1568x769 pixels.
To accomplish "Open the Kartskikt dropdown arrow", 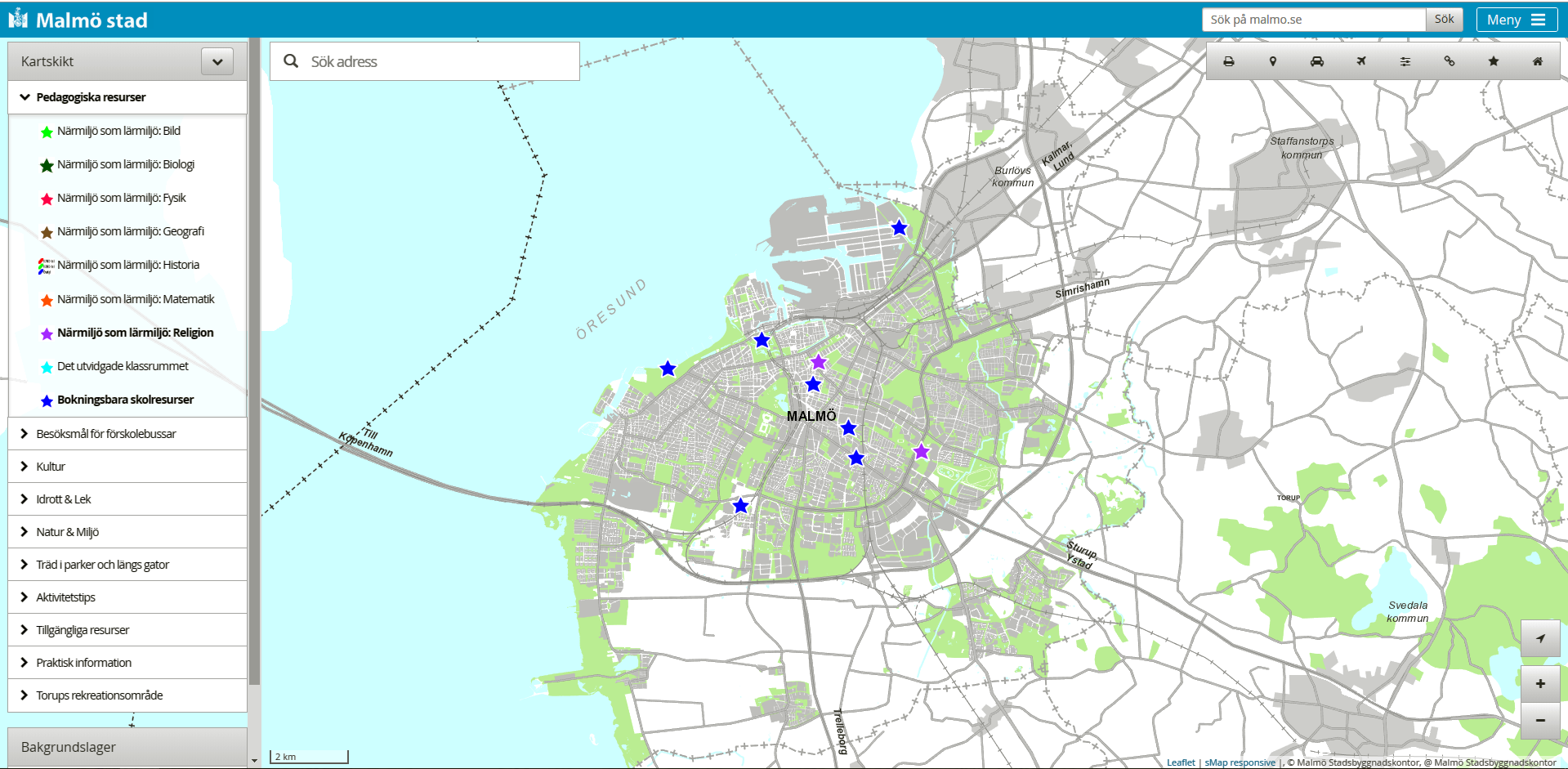I will (x=217, y=61).
